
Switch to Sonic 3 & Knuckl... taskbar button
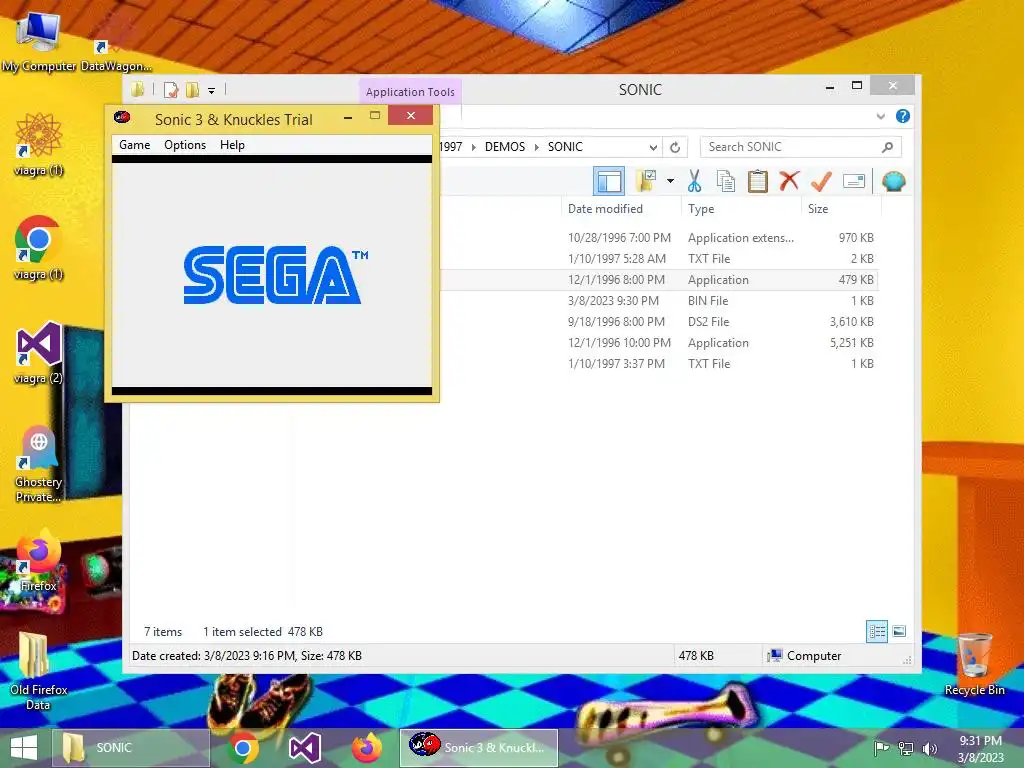coord(479,748)
